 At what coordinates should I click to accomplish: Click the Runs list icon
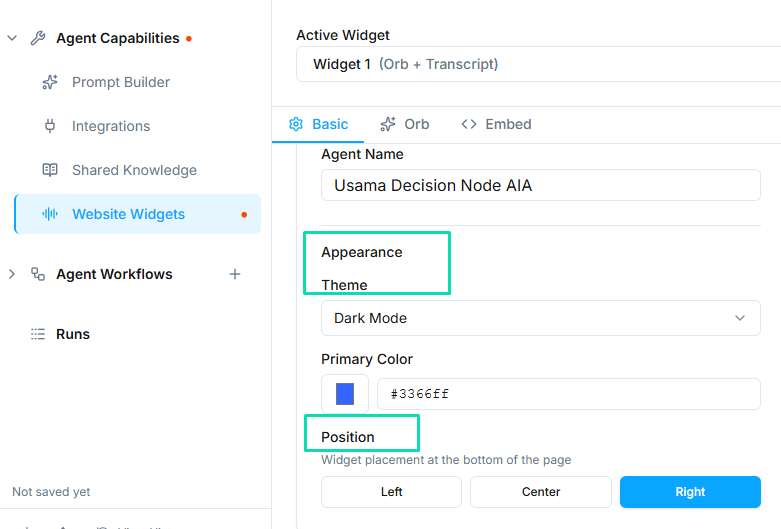pyautogui.click(x=38, y=334)
